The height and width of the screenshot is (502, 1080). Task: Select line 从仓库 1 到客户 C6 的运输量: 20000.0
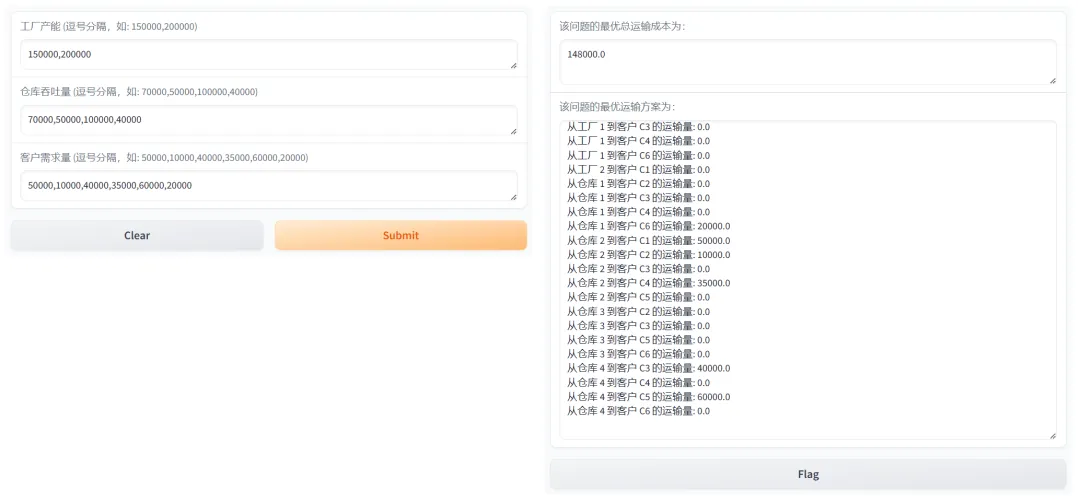pyautogui.click(x=649, y=227)
